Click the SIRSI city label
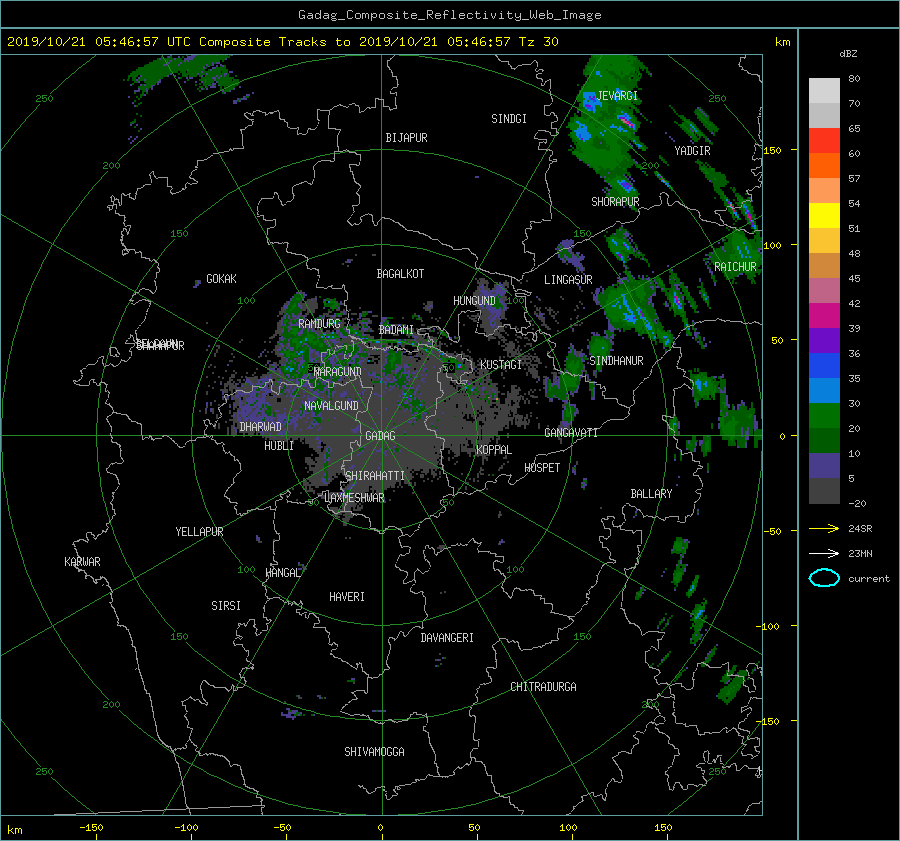This screenshot has width=900, height=841. [x=226, y=606]
